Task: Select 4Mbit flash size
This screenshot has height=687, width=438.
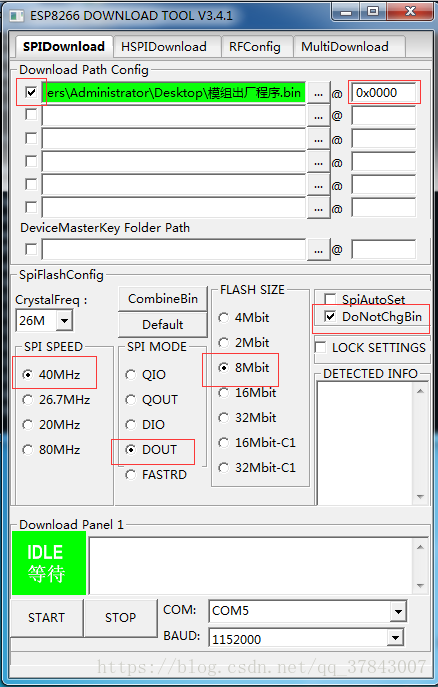Action: point(244,318)
